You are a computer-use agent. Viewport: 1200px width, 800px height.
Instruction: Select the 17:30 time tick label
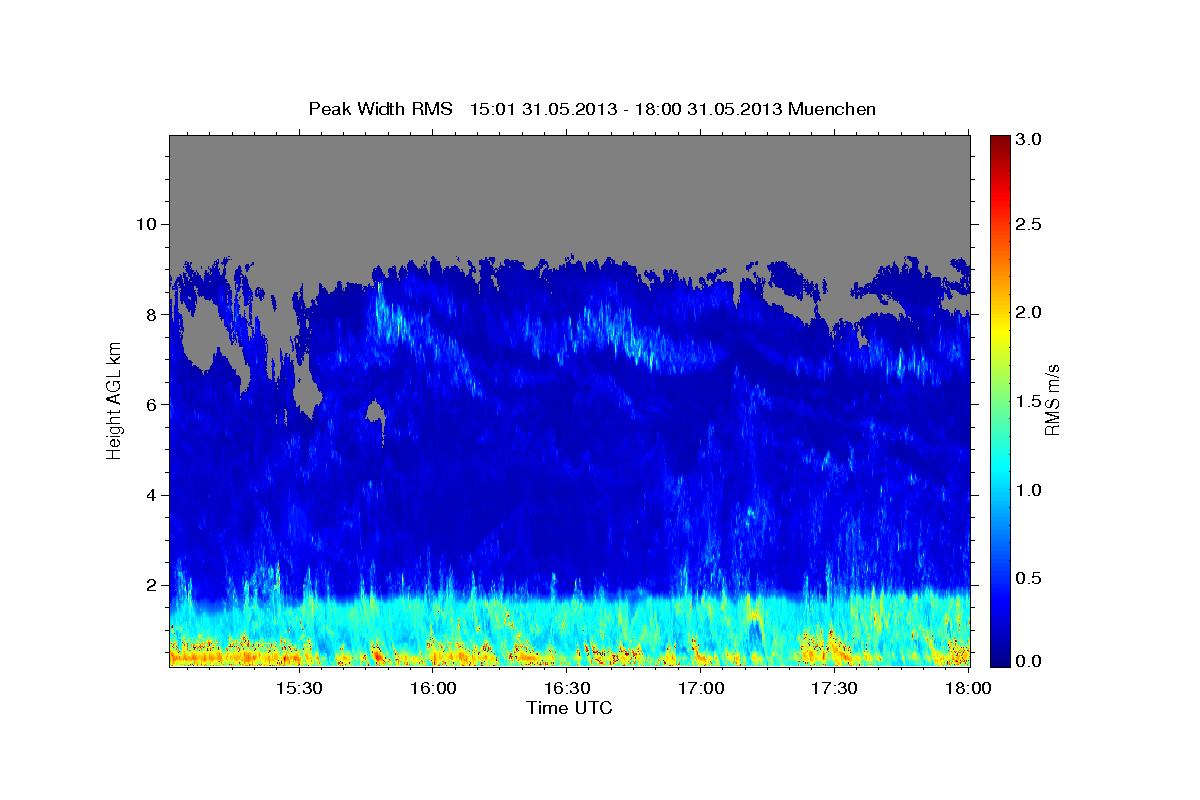click(x=835, y=689)
